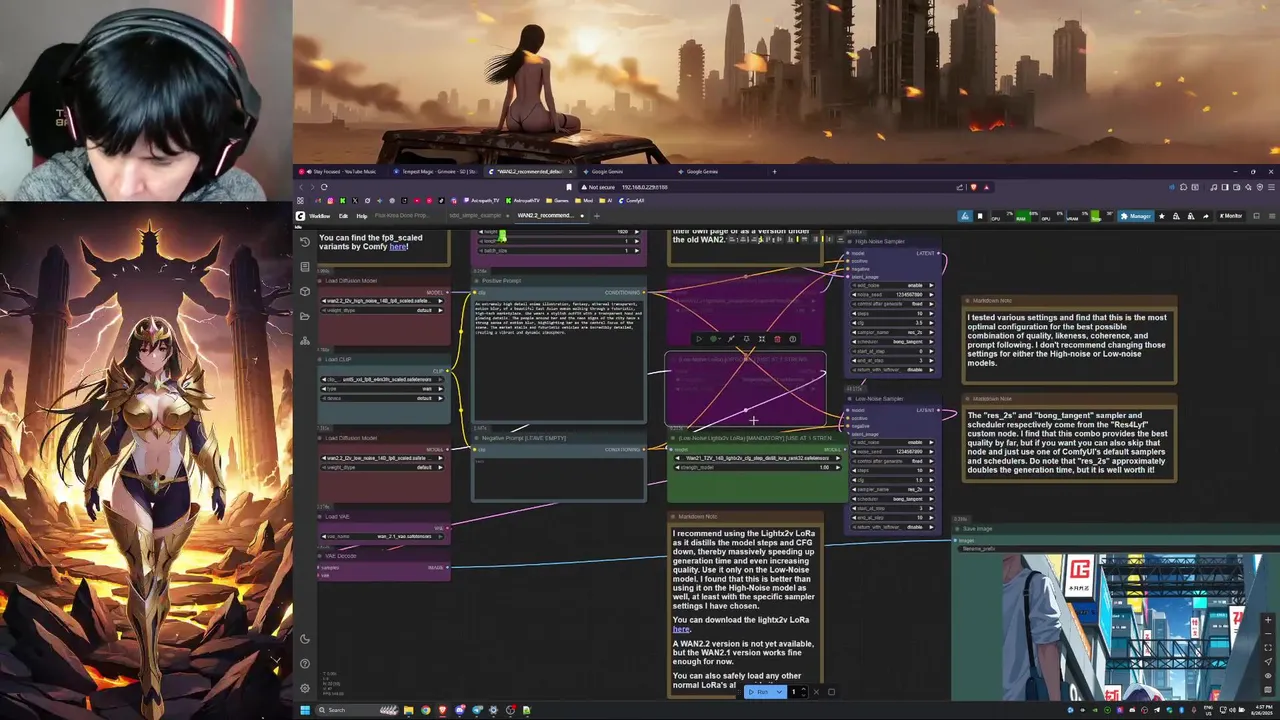Adjust strength_model value in Lightx2v LoRA node
This screenshot has height=720, width=1280.
pos(758,467)
